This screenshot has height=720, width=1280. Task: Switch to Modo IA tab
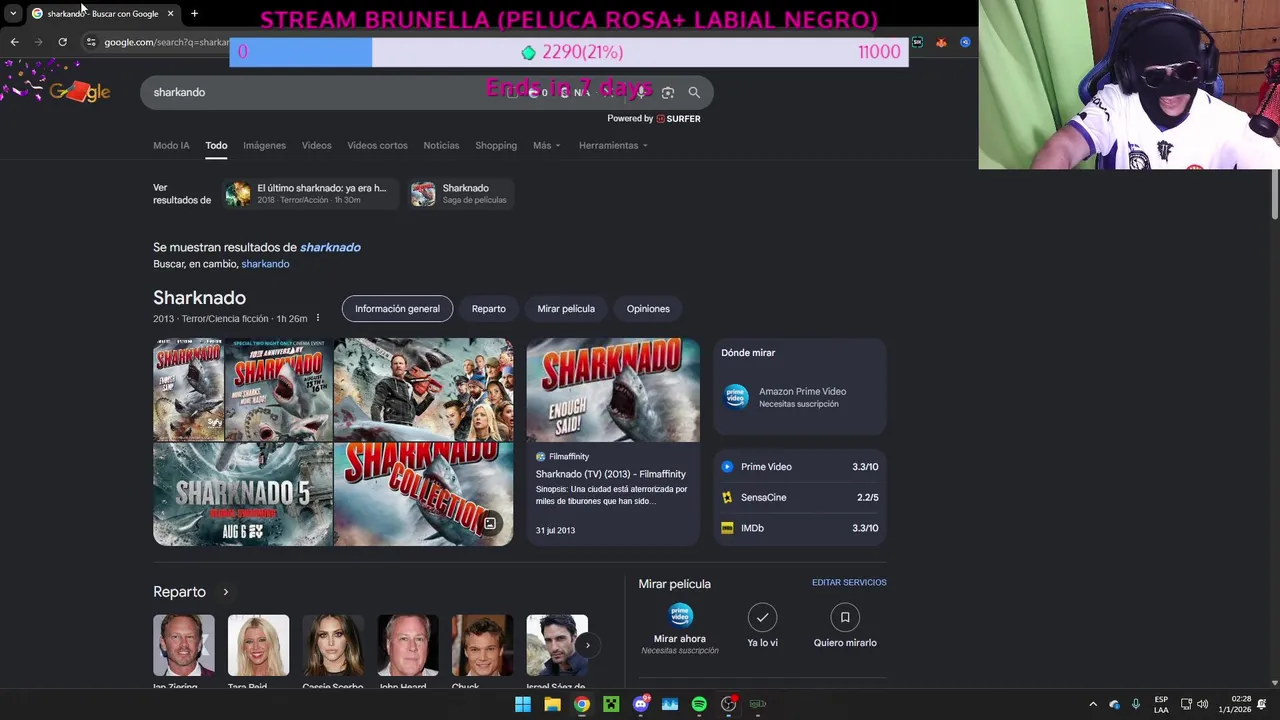[x=171, y=145]
